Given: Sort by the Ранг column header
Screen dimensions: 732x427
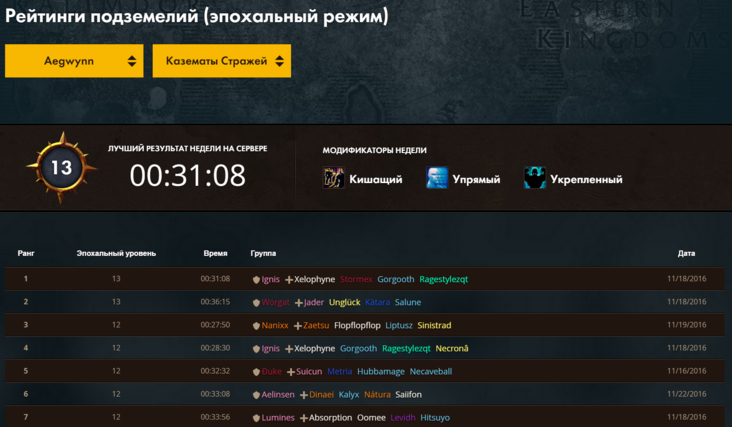Looking at the screenshot, I should 26,254.
